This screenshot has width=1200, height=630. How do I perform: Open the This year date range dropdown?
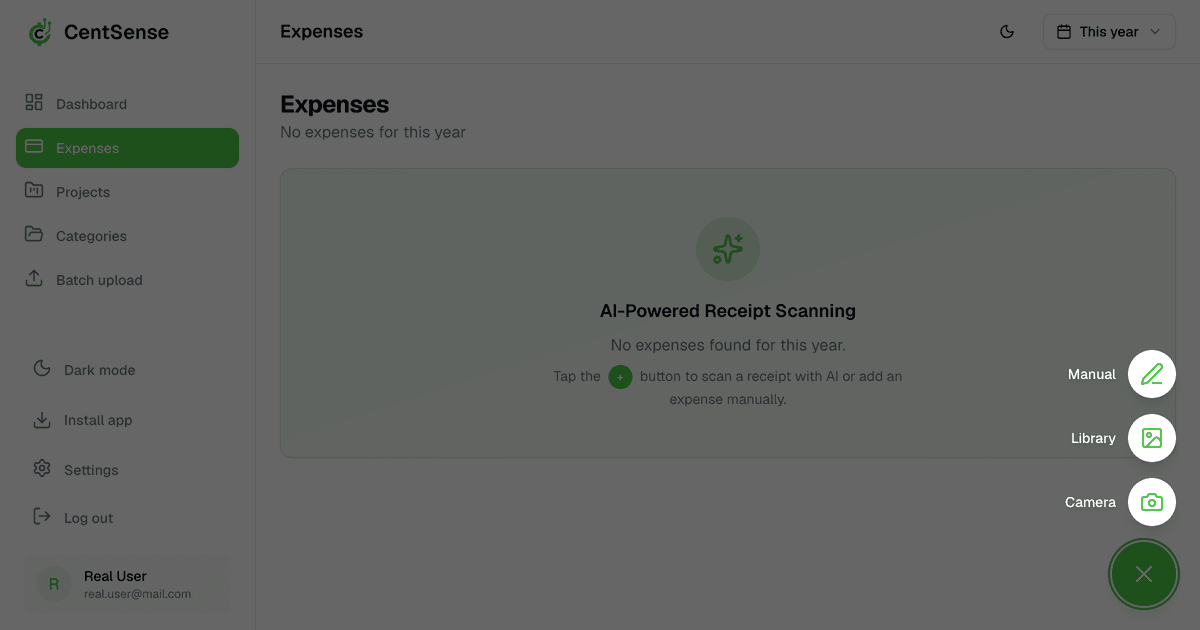(1108, 31)
